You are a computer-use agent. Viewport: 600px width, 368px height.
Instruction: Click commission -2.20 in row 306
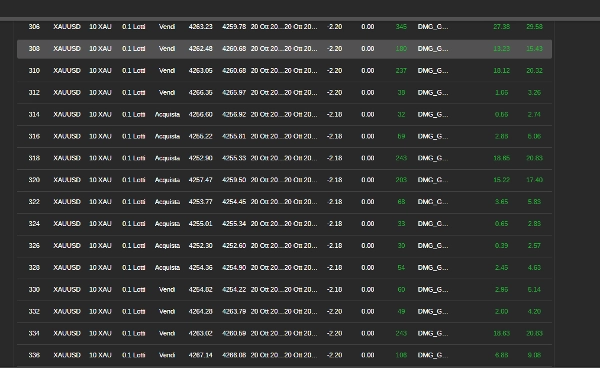click(x=334, y=27)
